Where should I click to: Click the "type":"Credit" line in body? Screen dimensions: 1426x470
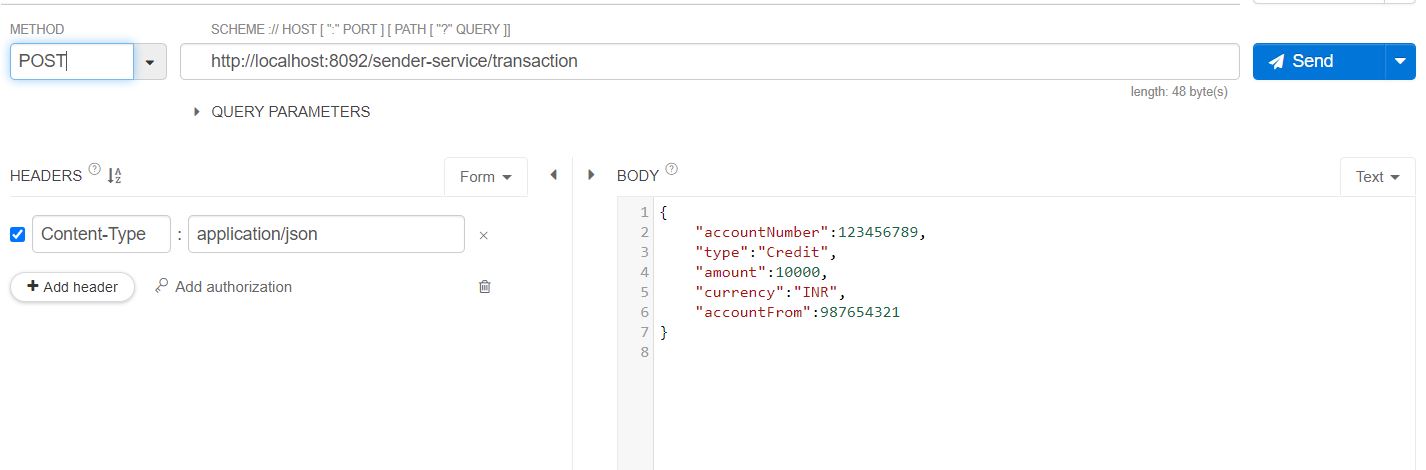(x=765, y=252)
